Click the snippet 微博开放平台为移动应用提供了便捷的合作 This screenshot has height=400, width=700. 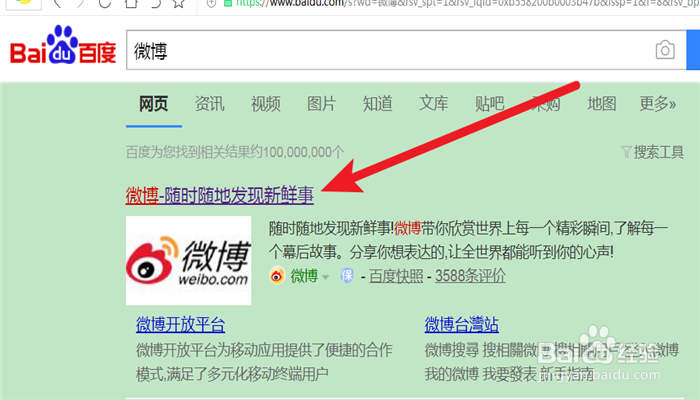(x=264, y=350)
